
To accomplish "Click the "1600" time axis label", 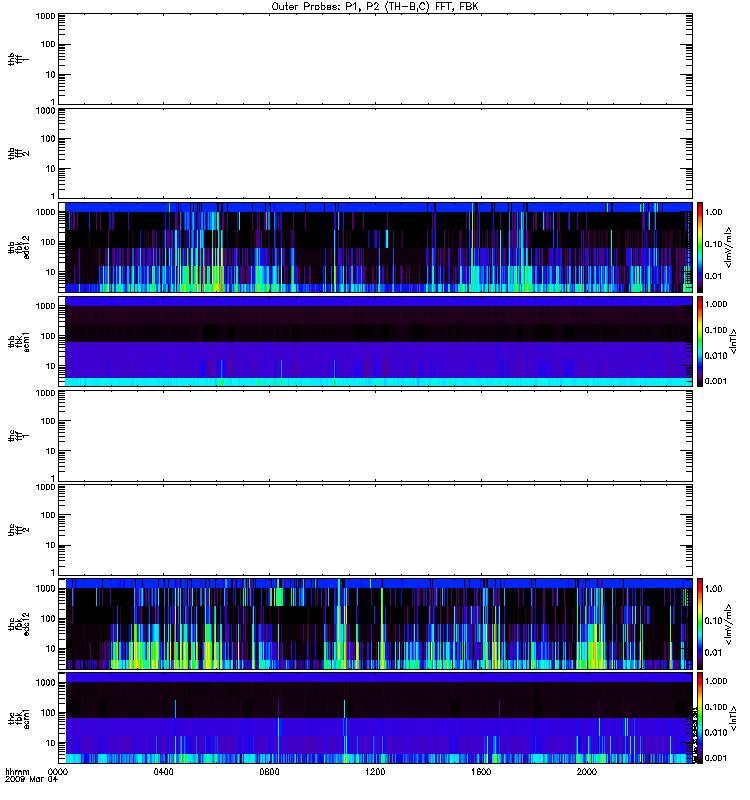I will [481, 772].
